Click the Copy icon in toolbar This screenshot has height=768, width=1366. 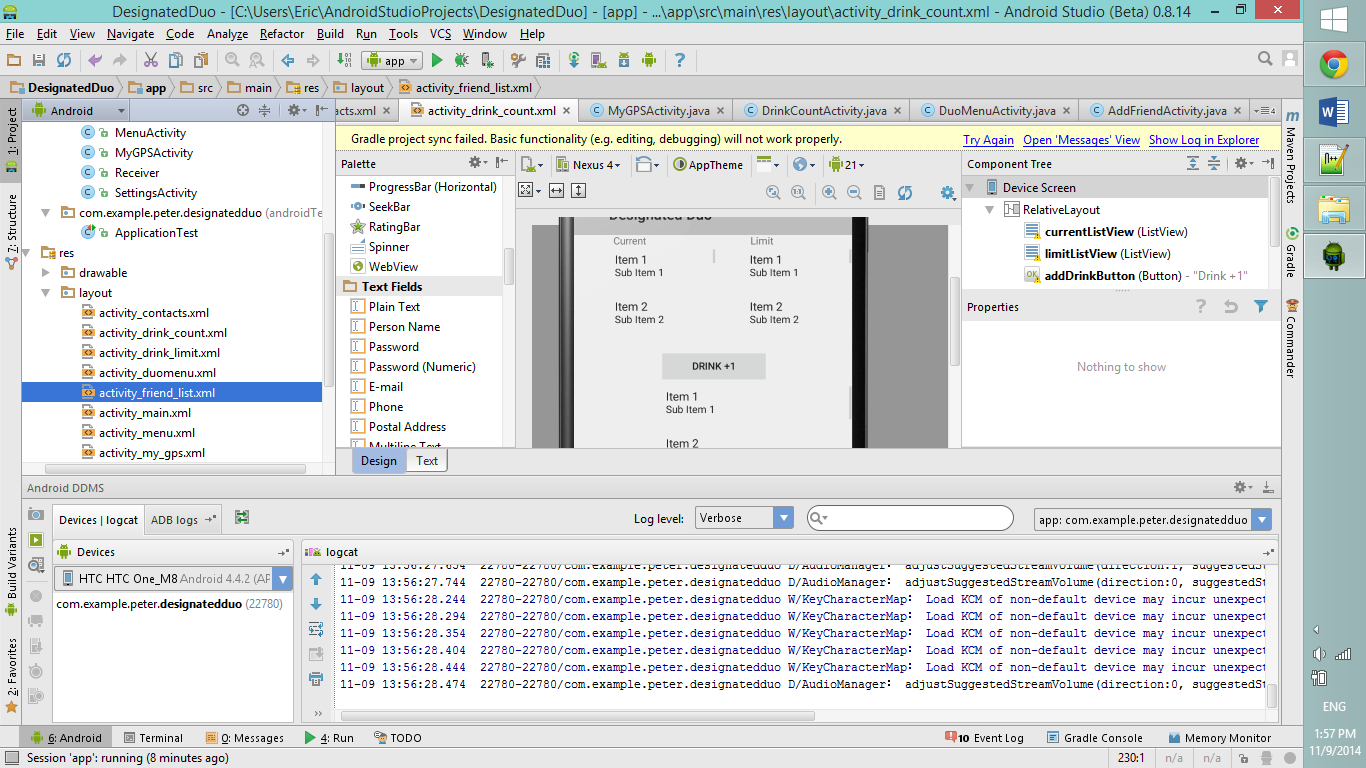point(175,60)
